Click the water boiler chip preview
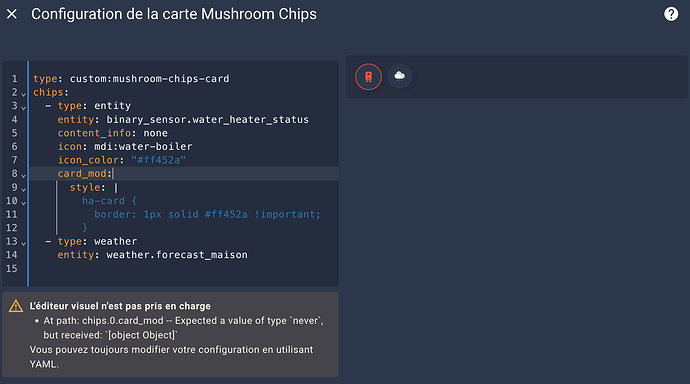Viewport: 690px width, 384px height. click(x=368, y=77)
